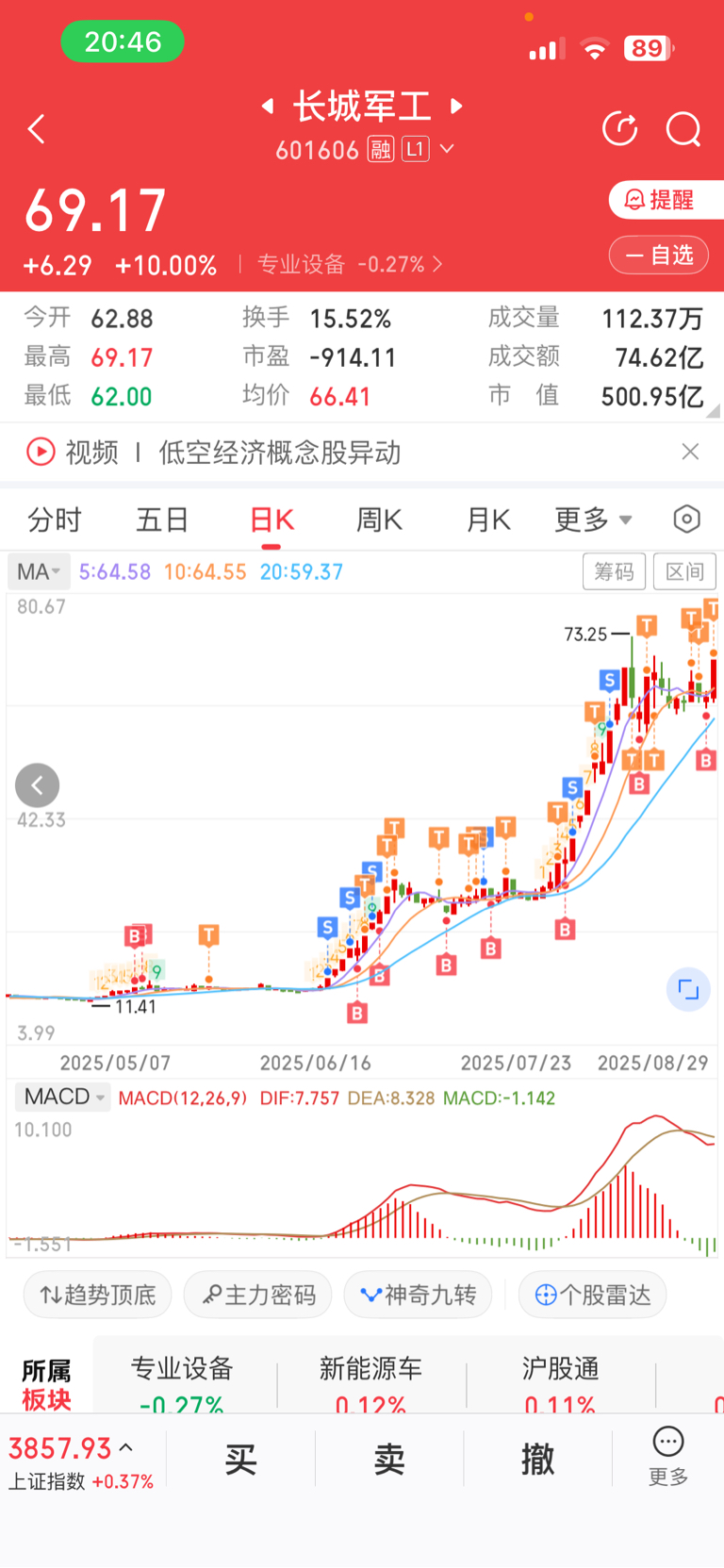Switch to the 周K tab
Viewport: 724px width, 1568px height.
[x=379, y=520]
